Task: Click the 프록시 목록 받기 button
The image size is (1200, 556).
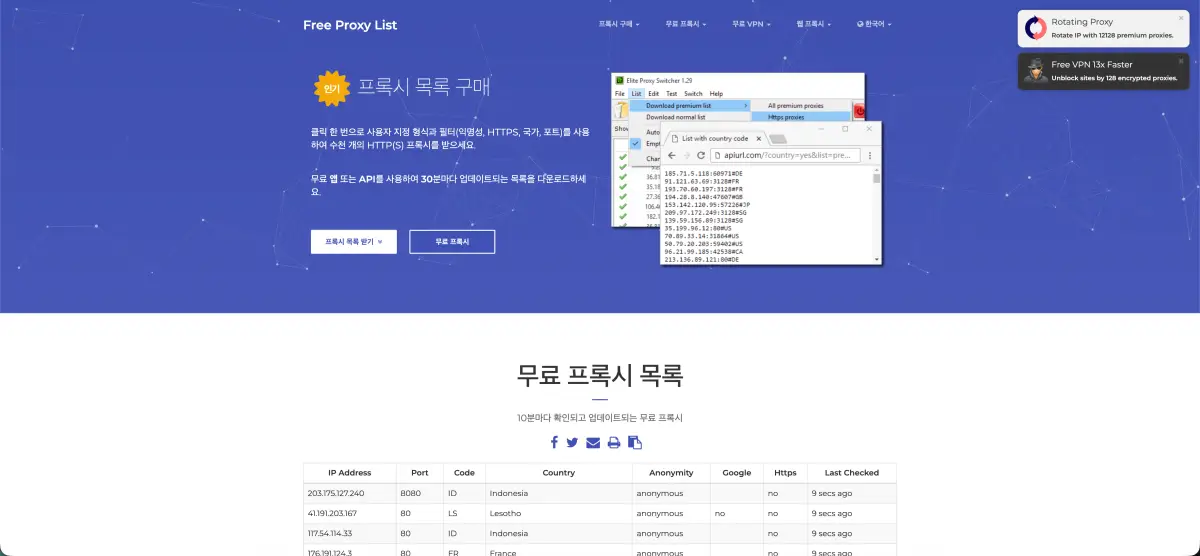Action: pos(354,242)
